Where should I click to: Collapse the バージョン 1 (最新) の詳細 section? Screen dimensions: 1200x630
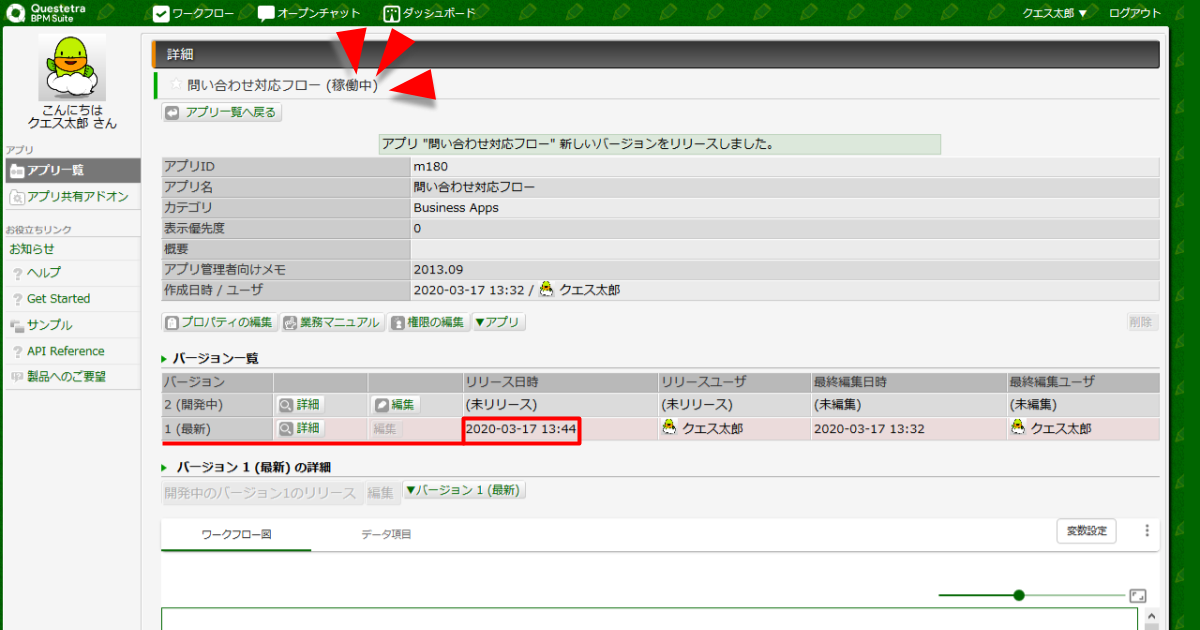pyautogui.click(x=165, y=467)
